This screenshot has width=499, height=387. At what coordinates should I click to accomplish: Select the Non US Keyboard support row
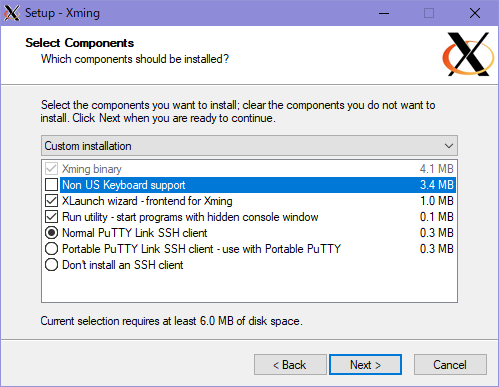(x=258, y=185)
